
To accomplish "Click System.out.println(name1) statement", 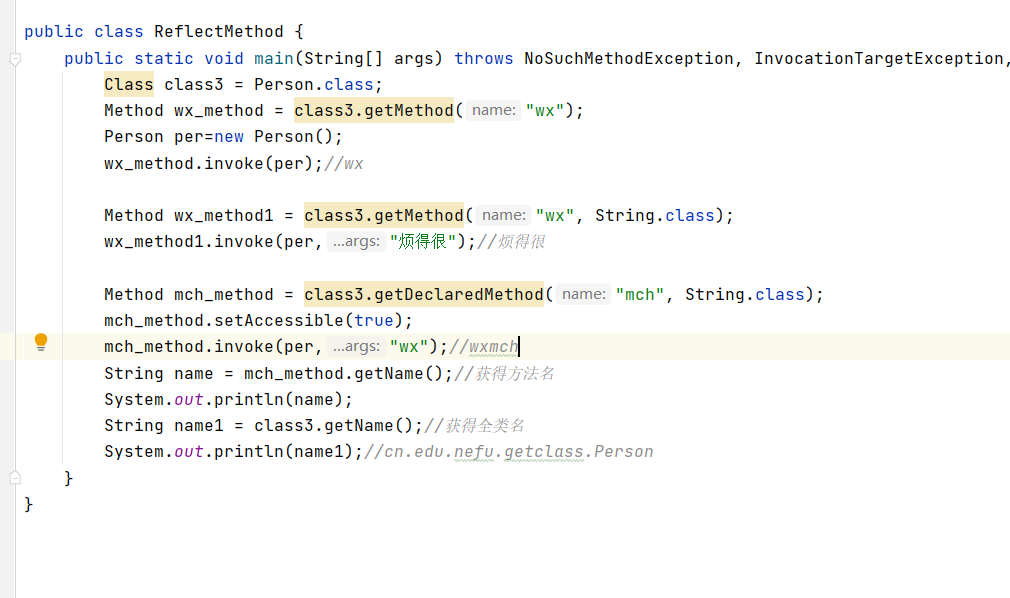I will 234,452.
